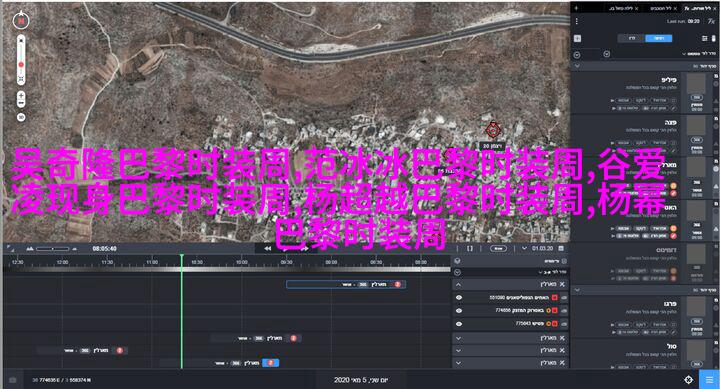Click the coordinates readout in the status bar
This screenshot has width=720, height=389.
tap(62, 380)
